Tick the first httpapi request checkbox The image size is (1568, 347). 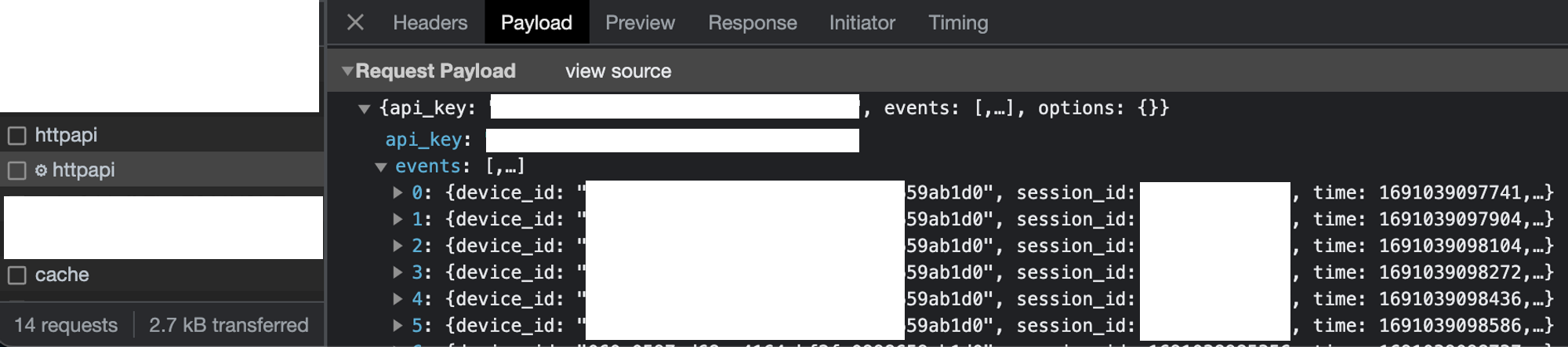click(x=16, y=136)
